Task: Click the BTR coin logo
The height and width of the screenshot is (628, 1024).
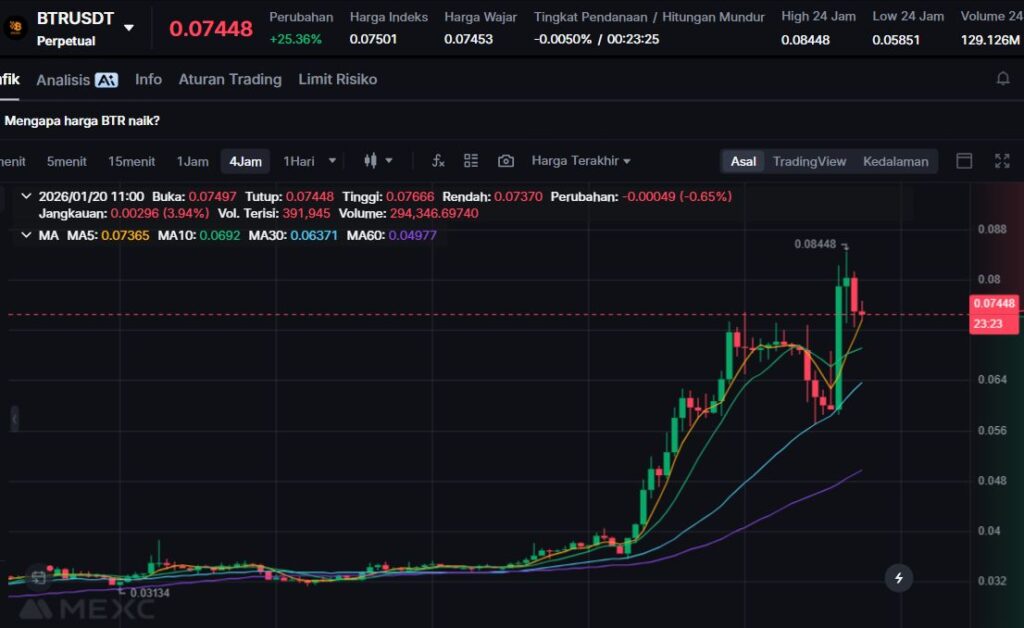Action: click(15, 27)
